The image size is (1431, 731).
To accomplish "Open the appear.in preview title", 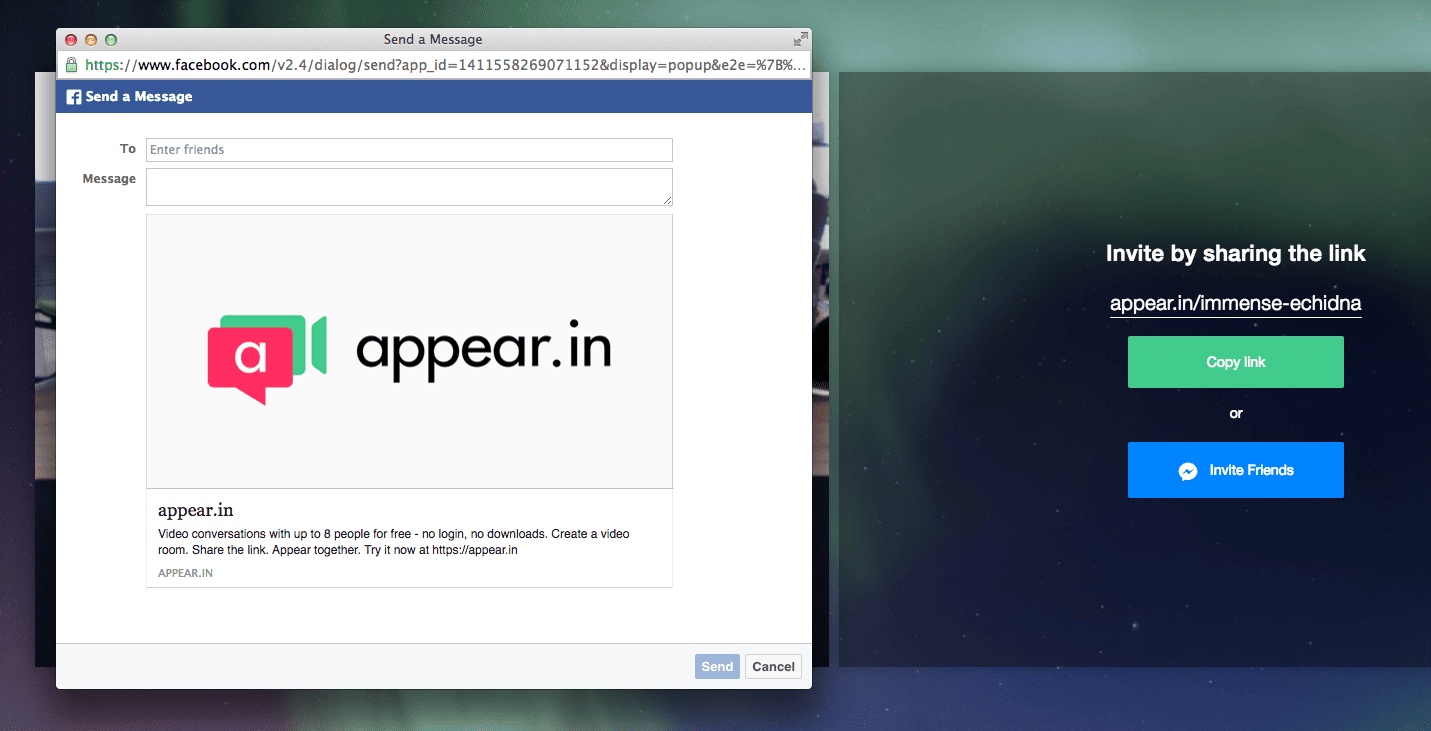I will coord(196,510).
